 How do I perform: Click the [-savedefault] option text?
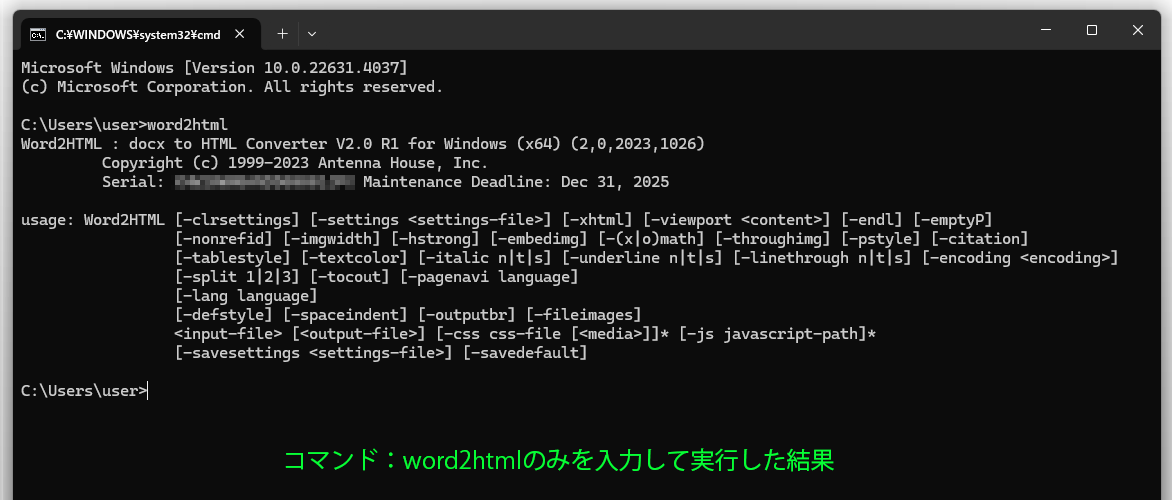coord(525,353)
